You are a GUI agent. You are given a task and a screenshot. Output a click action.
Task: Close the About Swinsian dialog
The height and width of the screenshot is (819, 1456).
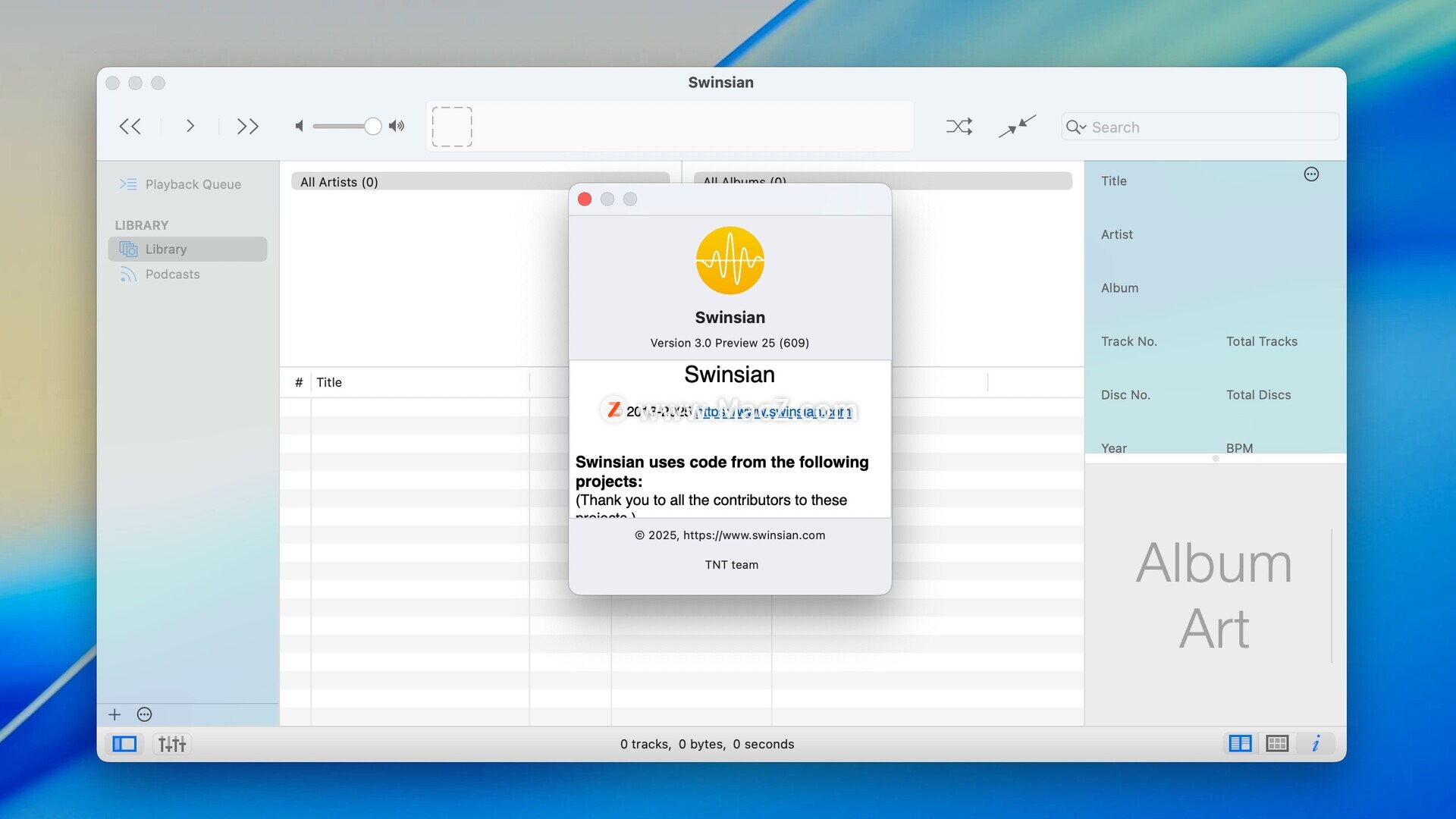[x=585, y=199]
